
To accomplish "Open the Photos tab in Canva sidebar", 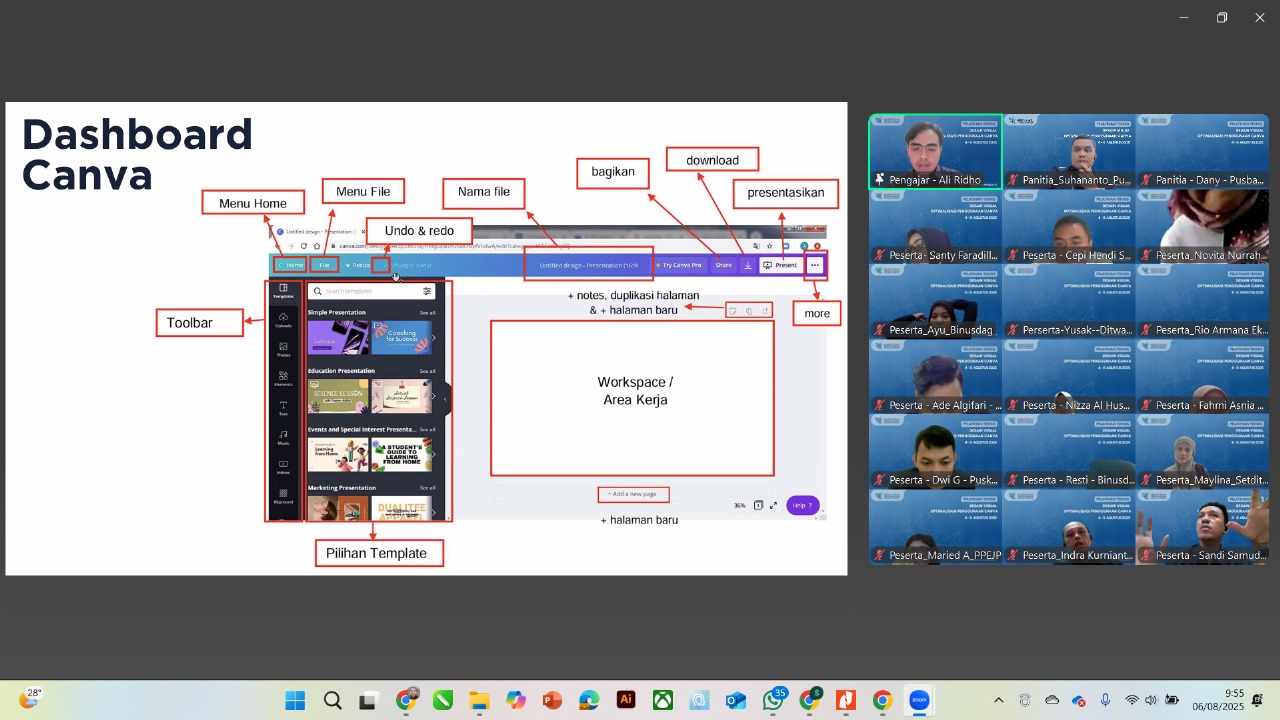I will 283,349.
